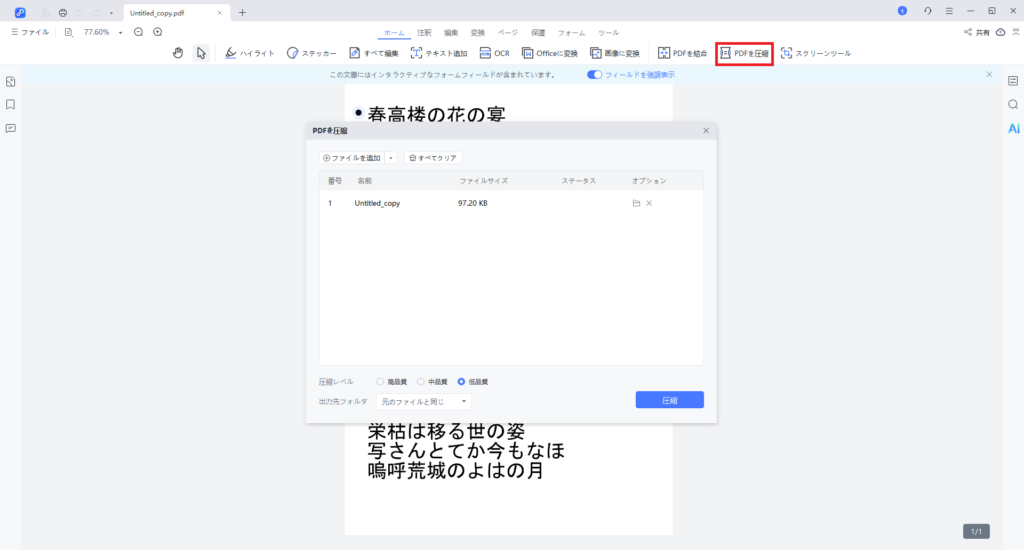Expand the arrow beside ファイルを追加

coord(391,158)
